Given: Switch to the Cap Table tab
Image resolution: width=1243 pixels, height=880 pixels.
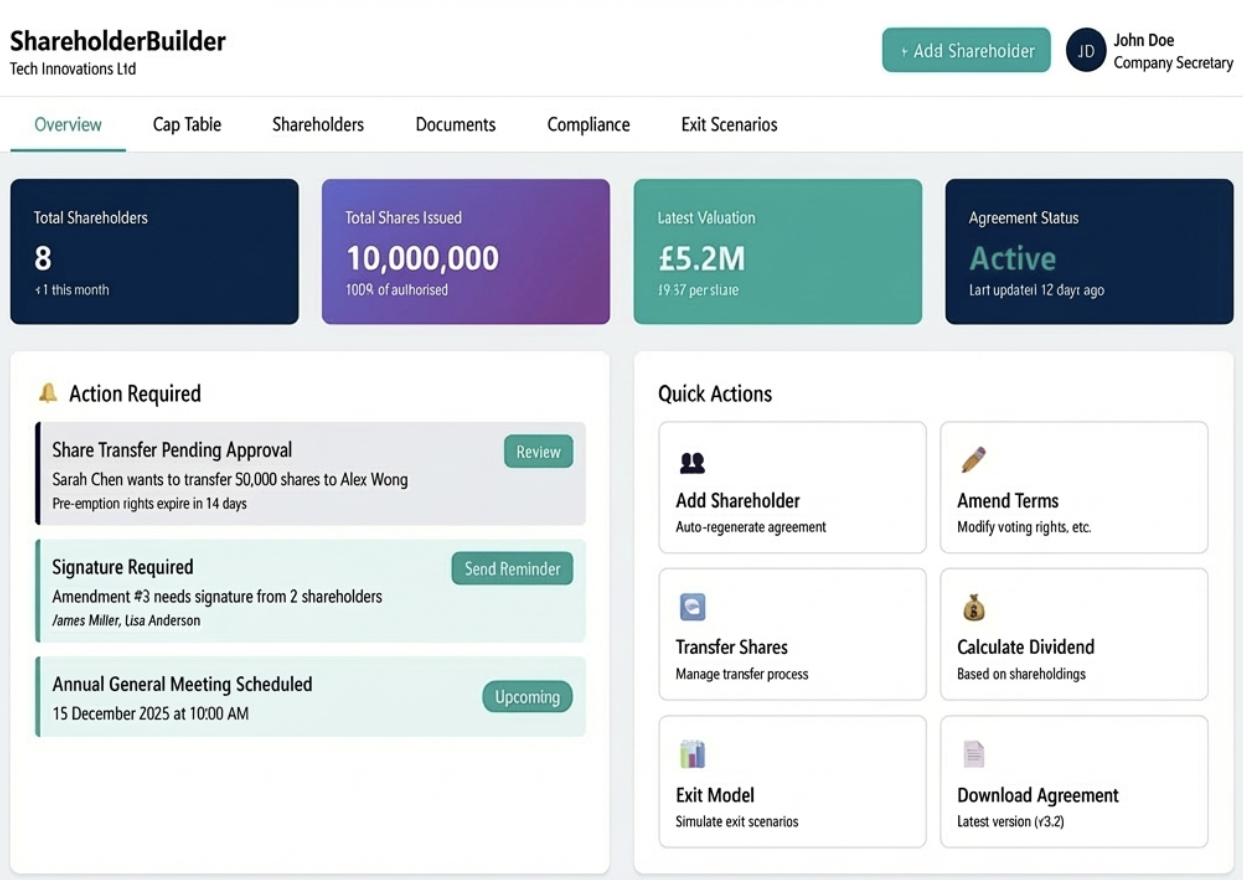Looking at the screenshot, I should (x=186, y=124).
